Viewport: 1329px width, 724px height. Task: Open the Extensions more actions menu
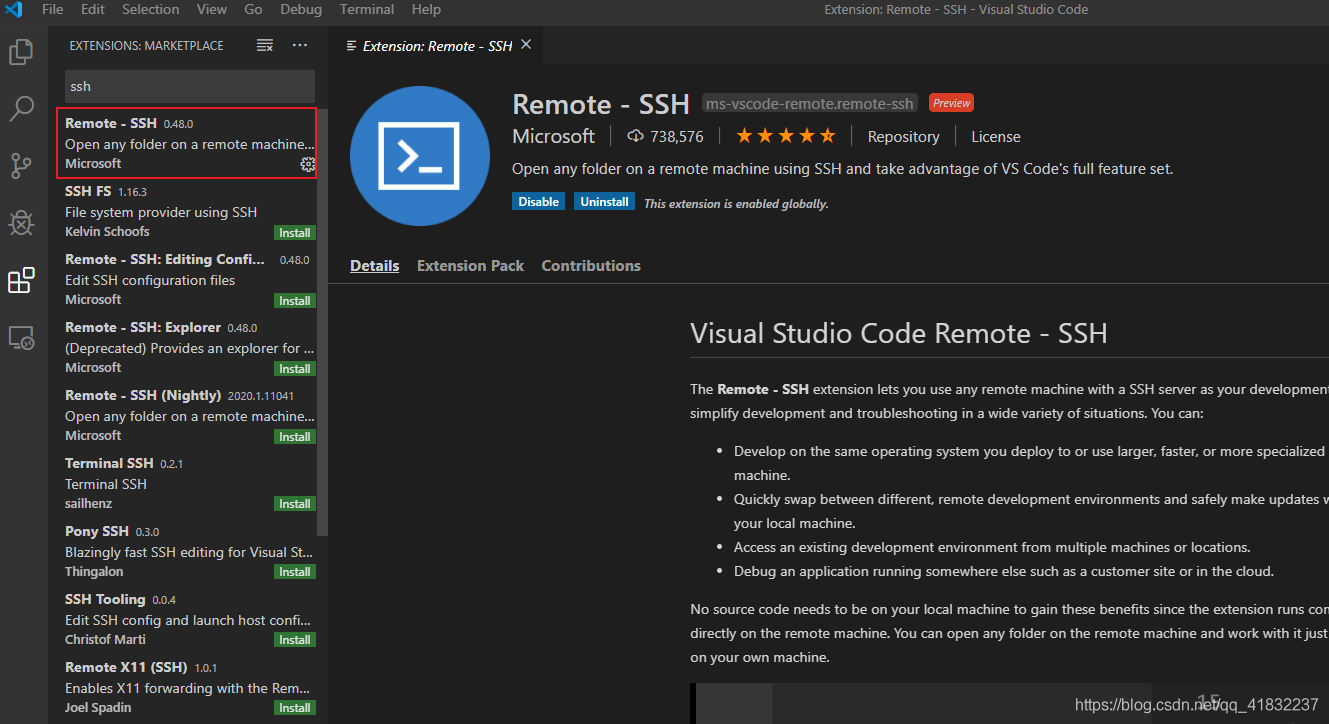coord(300,45)
